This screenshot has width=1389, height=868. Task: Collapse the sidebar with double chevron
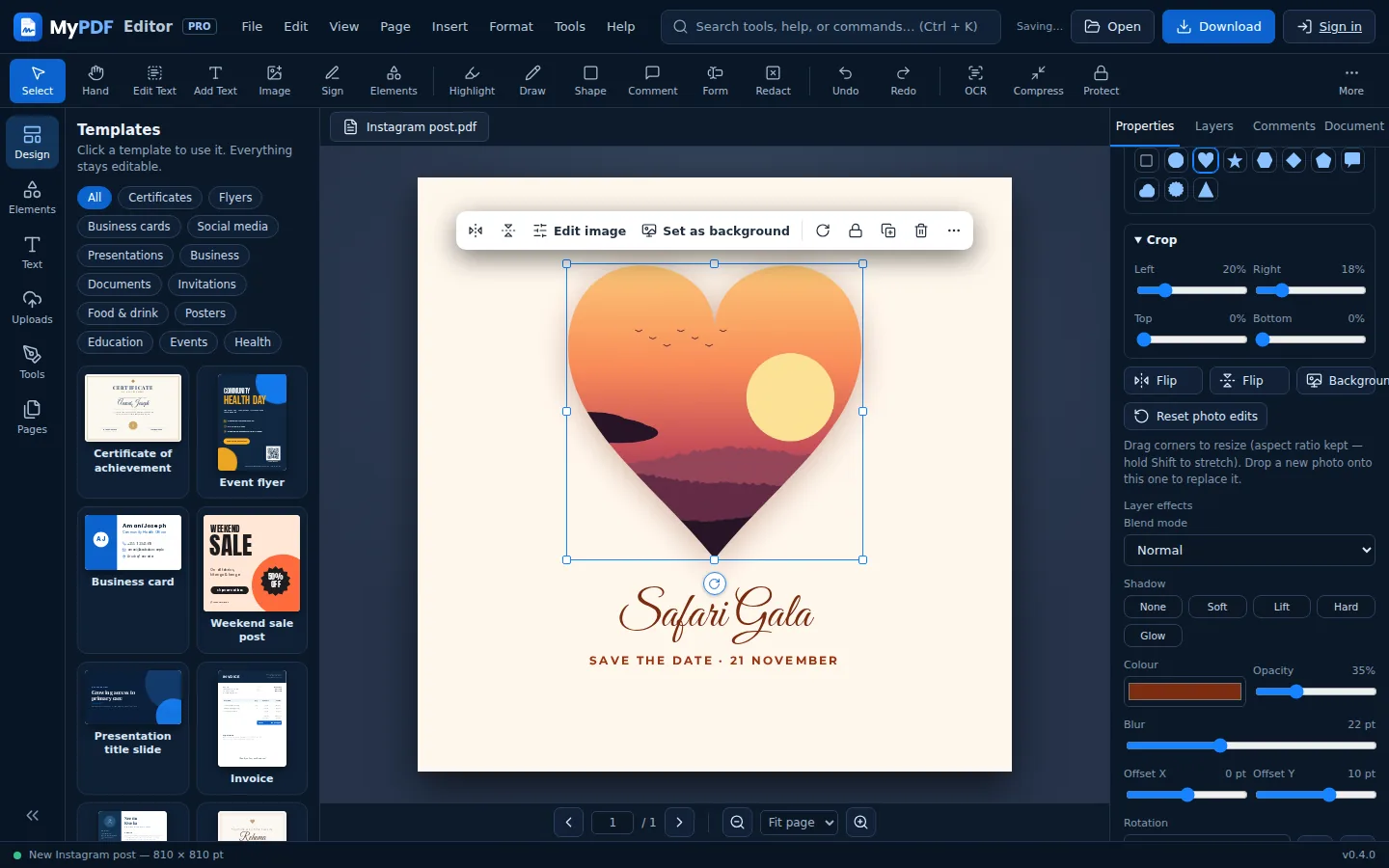[32, 815]
